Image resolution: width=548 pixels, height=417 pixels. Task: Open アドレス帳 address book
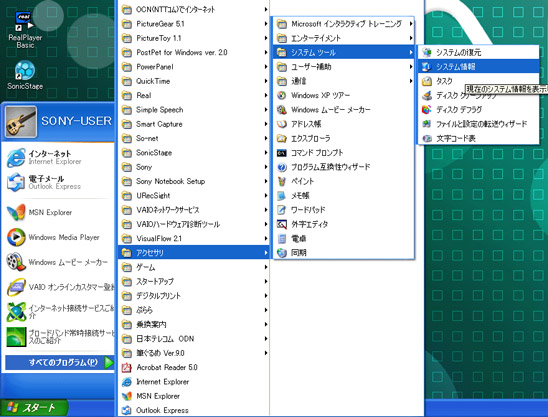pos(344,124)
